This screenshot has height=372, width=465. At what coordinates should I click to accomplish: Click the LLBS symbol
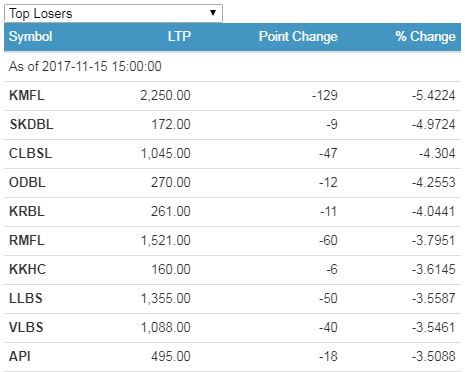coord(26,298)
